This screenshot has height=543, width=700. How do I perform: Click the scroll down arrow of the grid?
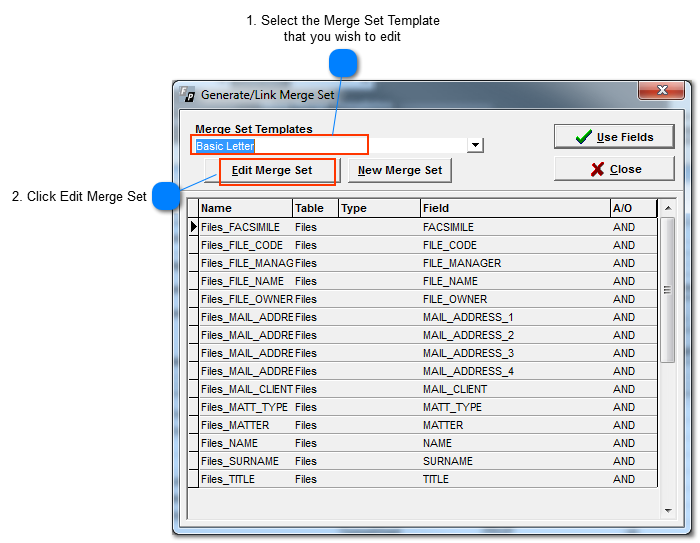pyautogui.click(x=668, y=510)
